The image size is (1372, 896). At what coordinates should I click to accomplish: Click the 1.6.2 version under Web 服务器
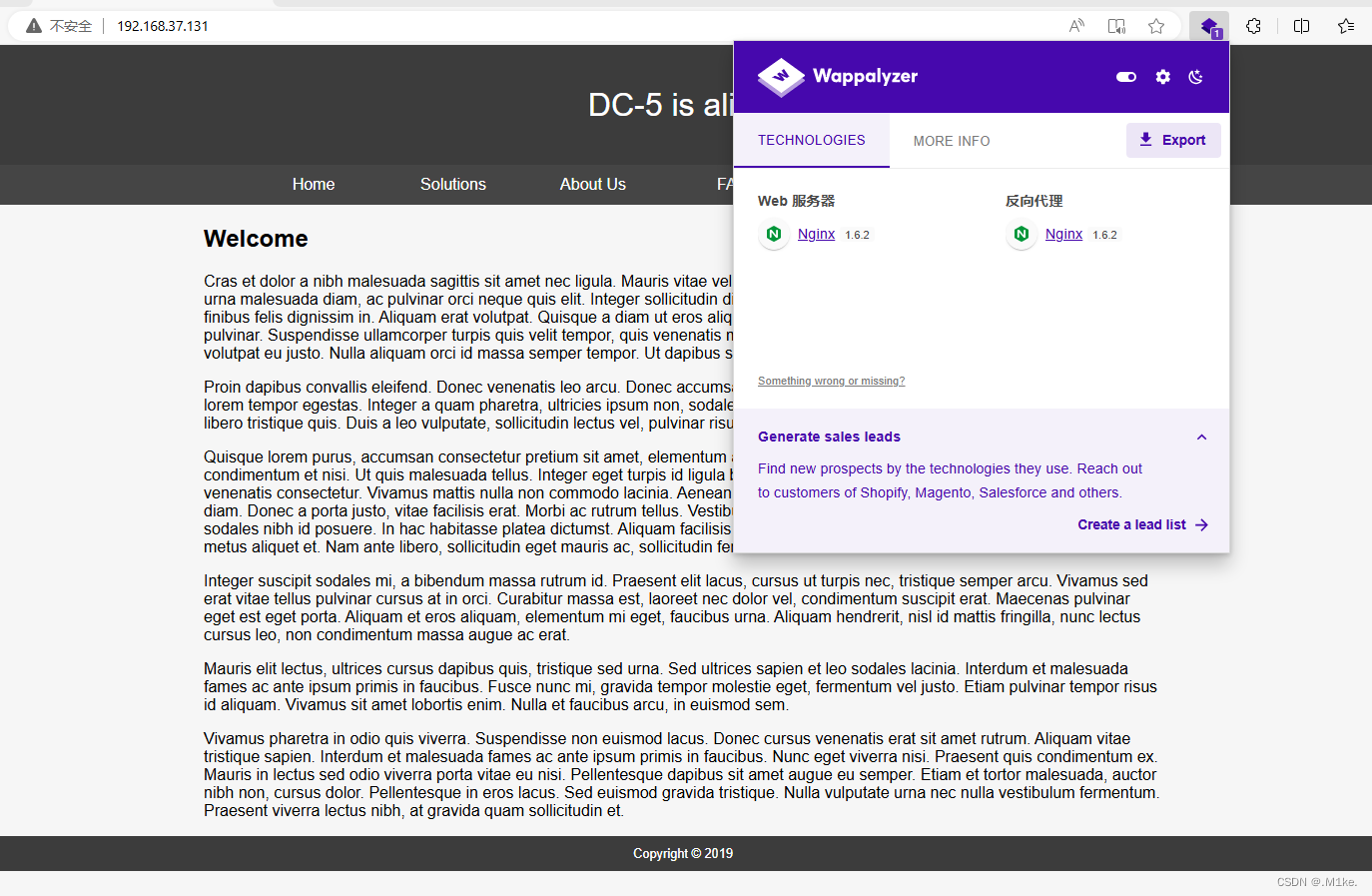(x=858, y=235)
